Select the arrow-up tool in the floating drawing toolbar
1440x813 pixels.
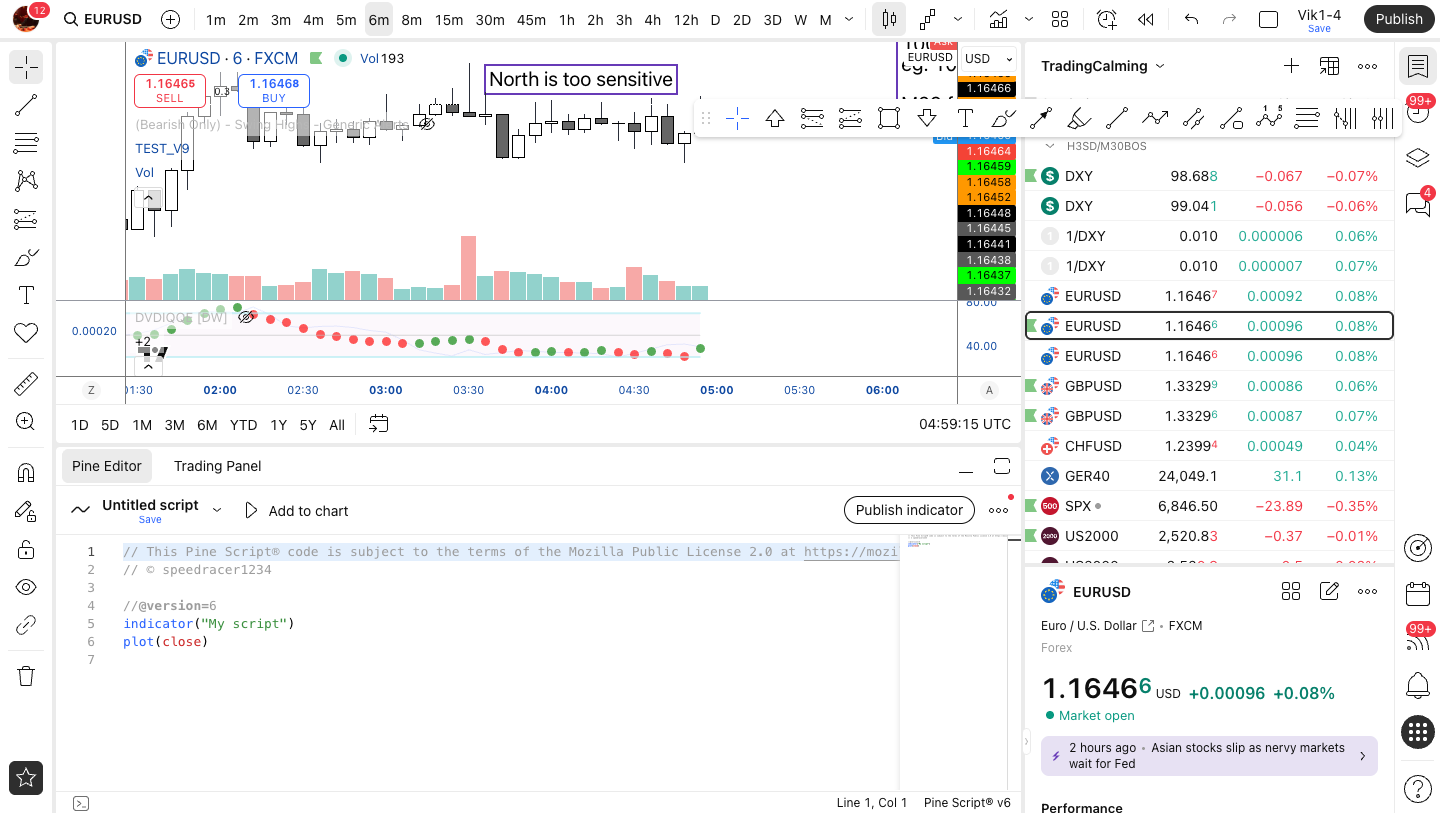click(775, 119)
